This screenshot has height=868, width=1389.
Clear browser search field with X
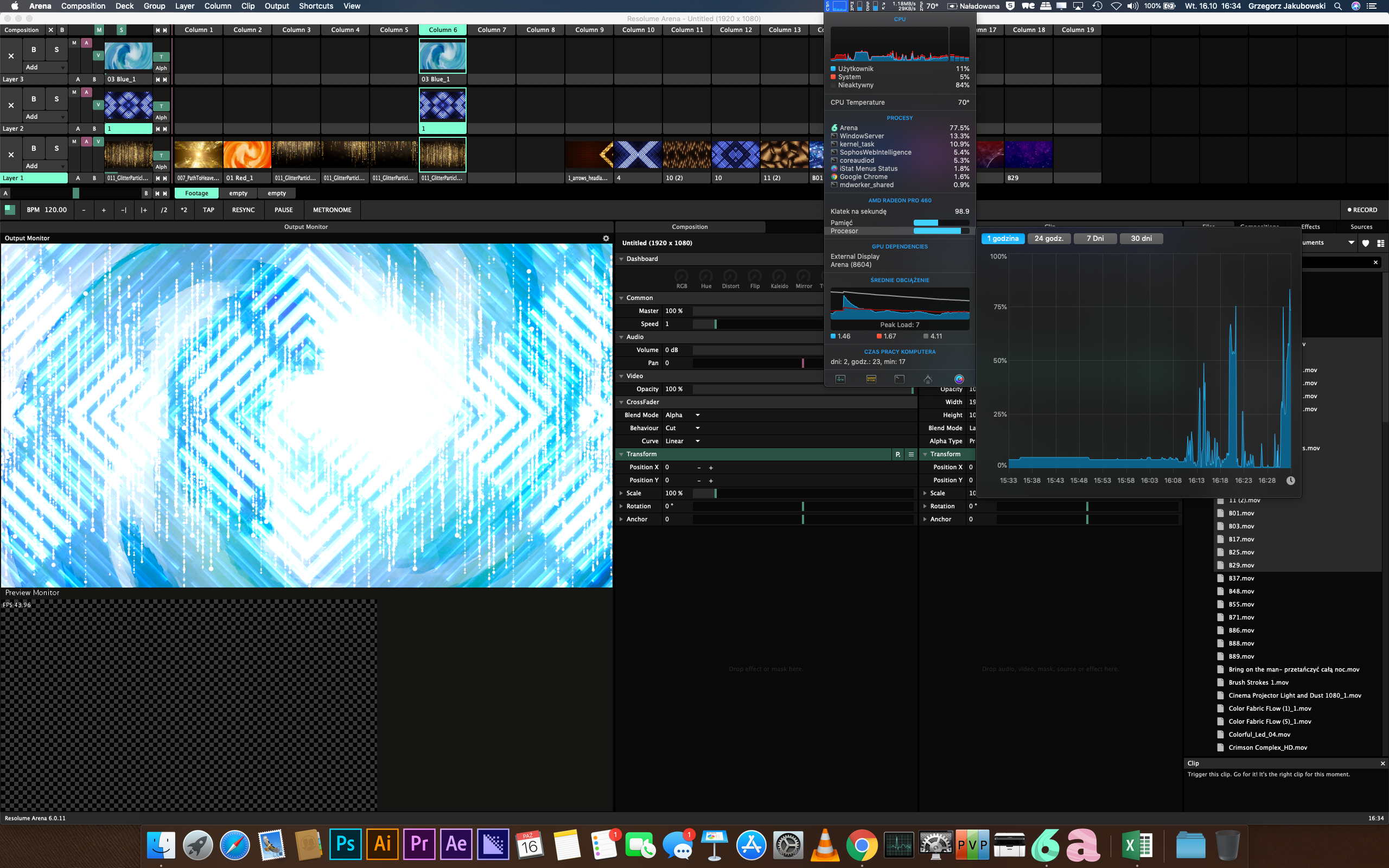(x=1375, y=263)
